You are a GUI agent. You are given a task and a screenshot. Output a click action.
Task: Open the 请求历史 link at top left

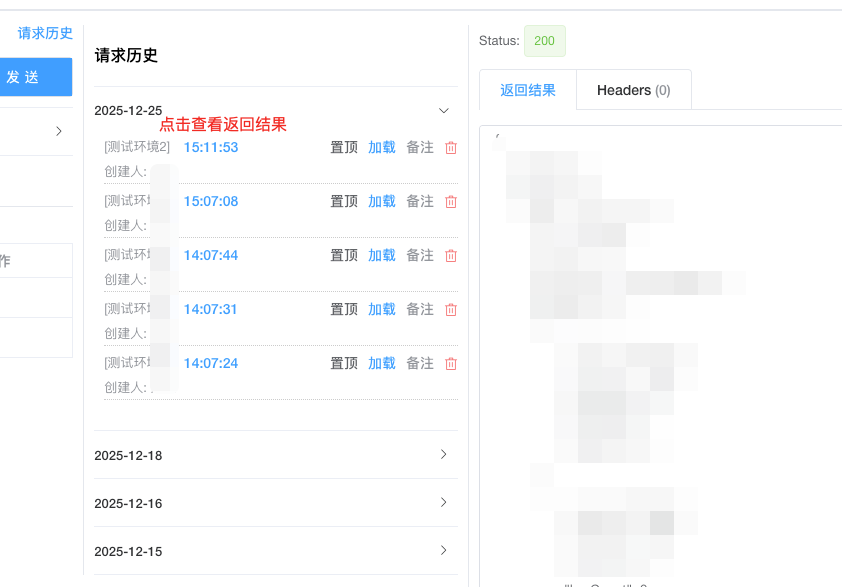(45, 33)
